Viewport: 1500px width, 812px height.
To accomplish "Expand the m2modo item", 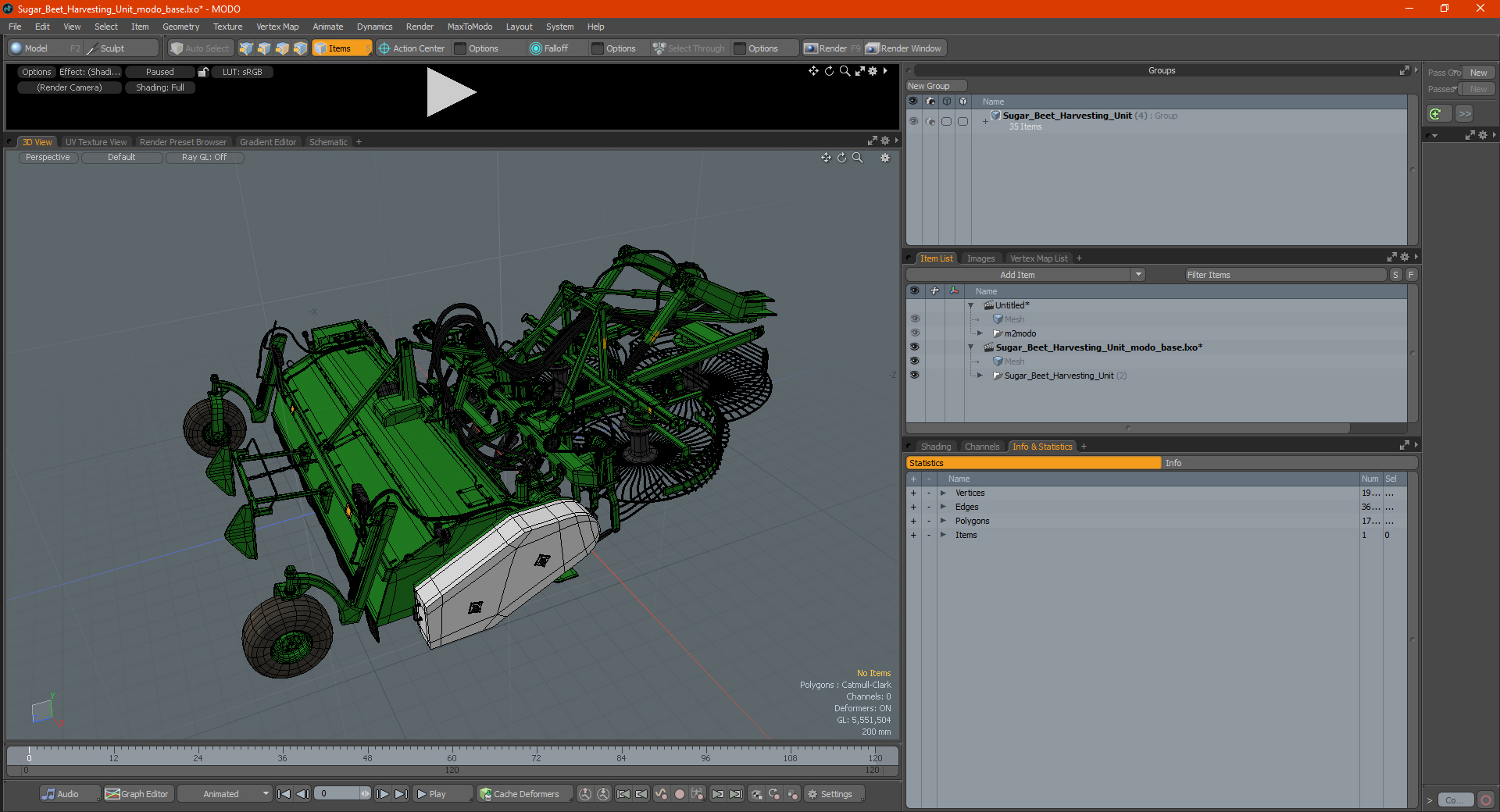I will click(980, 333).
